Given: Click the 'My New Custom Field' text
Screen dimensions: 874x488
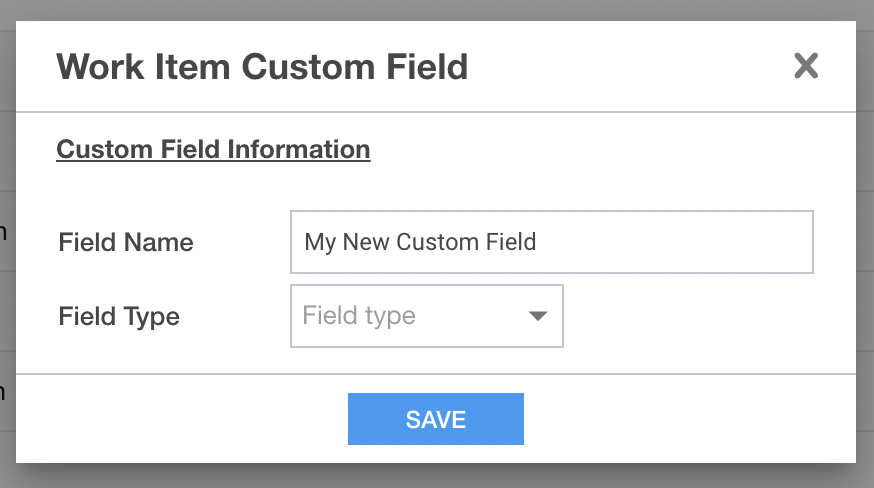Looking at the screenshot, I should click(x=420, y=242).
